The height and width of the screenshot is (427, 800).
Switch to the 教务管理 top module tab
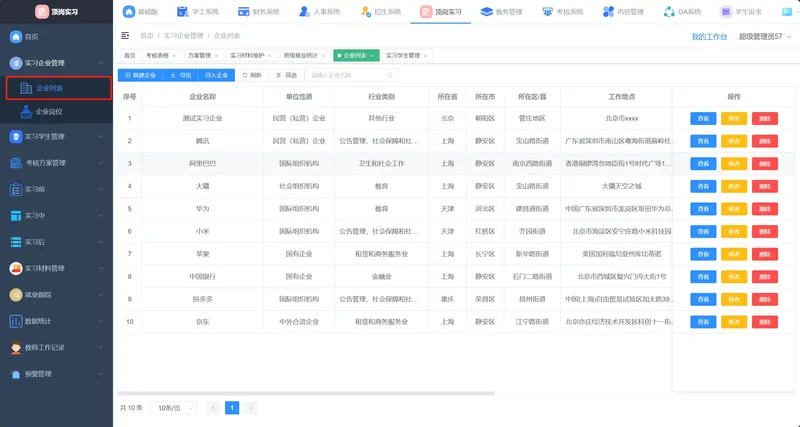[x=489, y=12]
